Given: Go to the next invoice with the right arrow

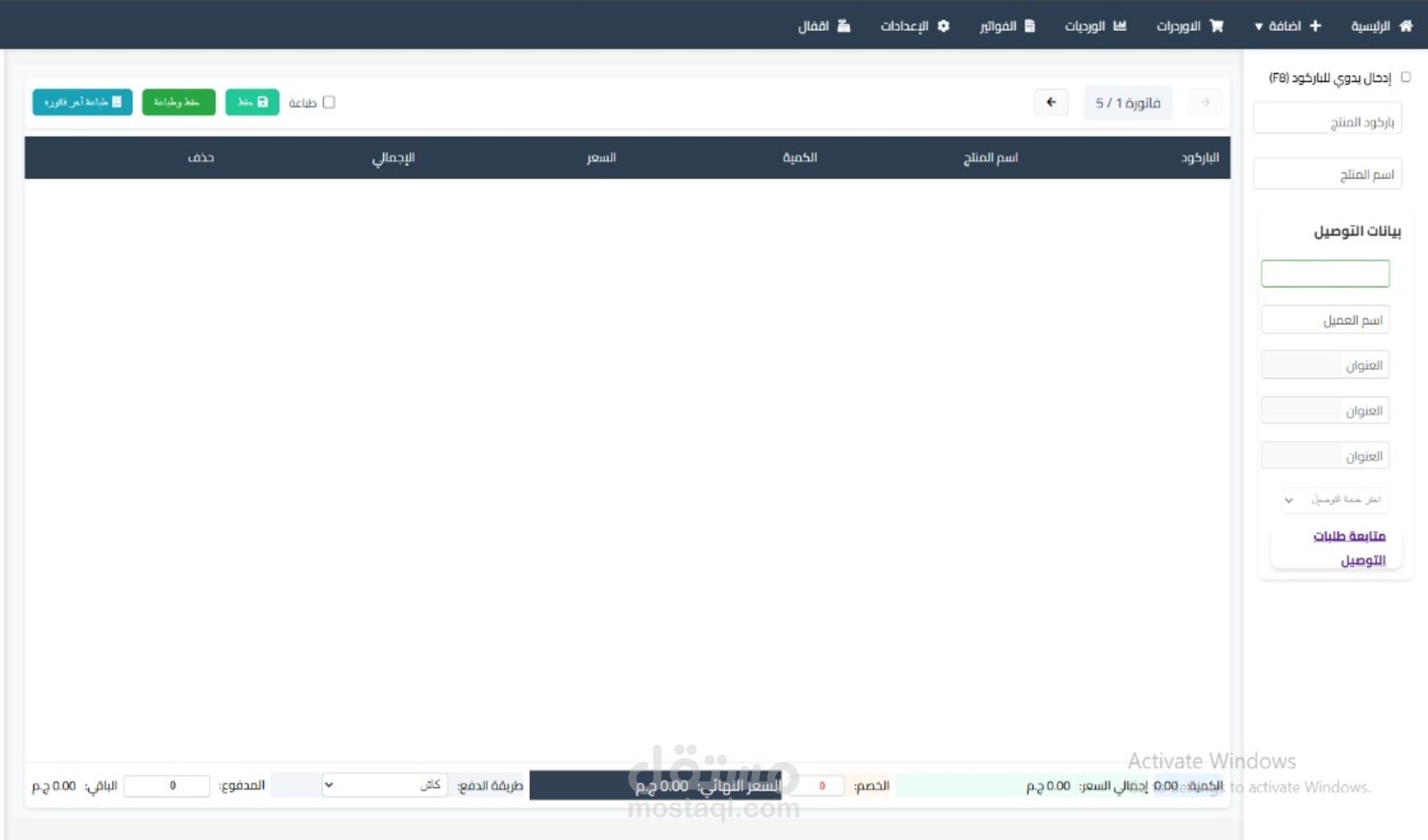Looking at the screenshot, I should (1205, 102).
